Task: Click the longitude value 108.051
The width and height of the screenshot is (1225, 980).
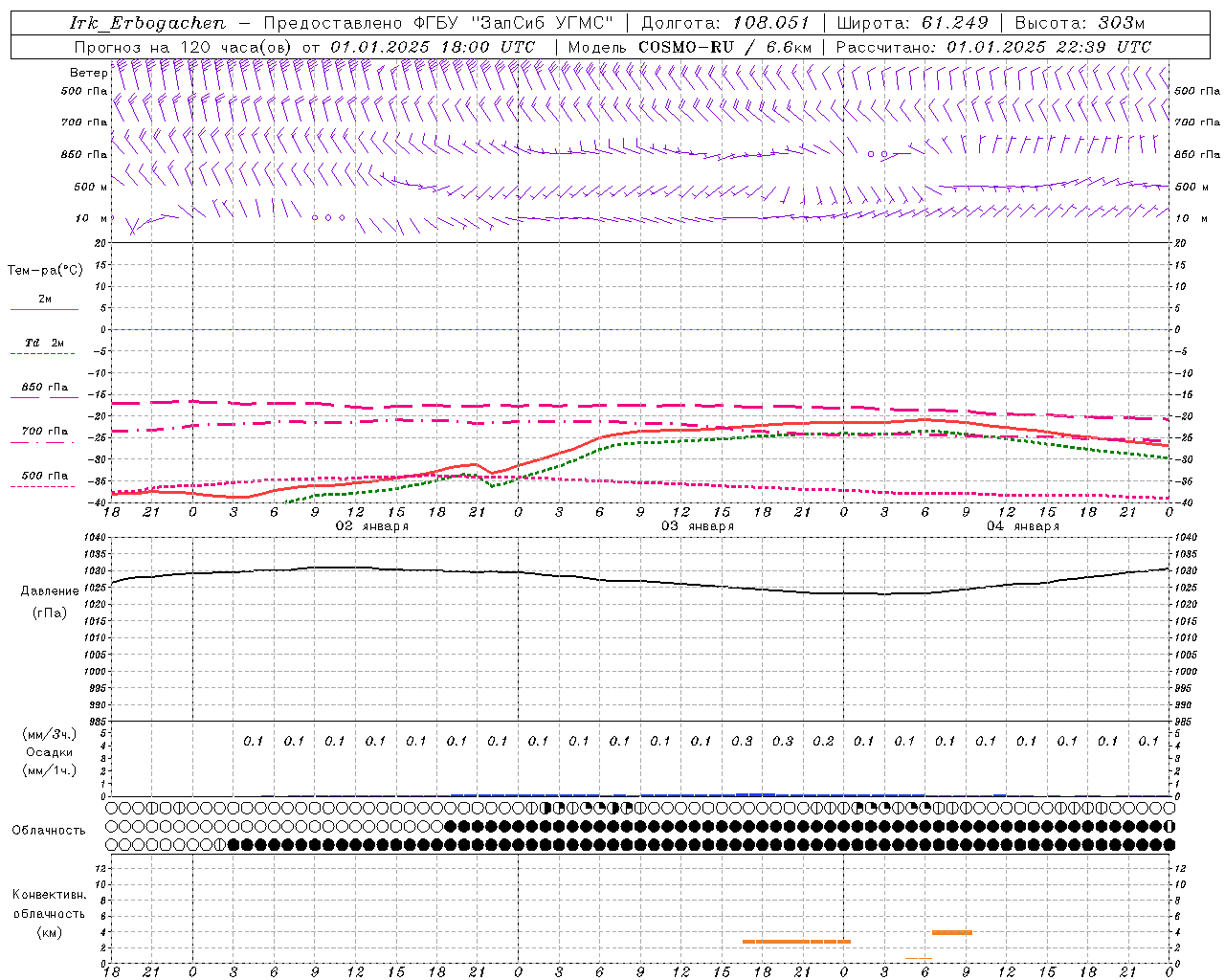Action: click(771, 23)
